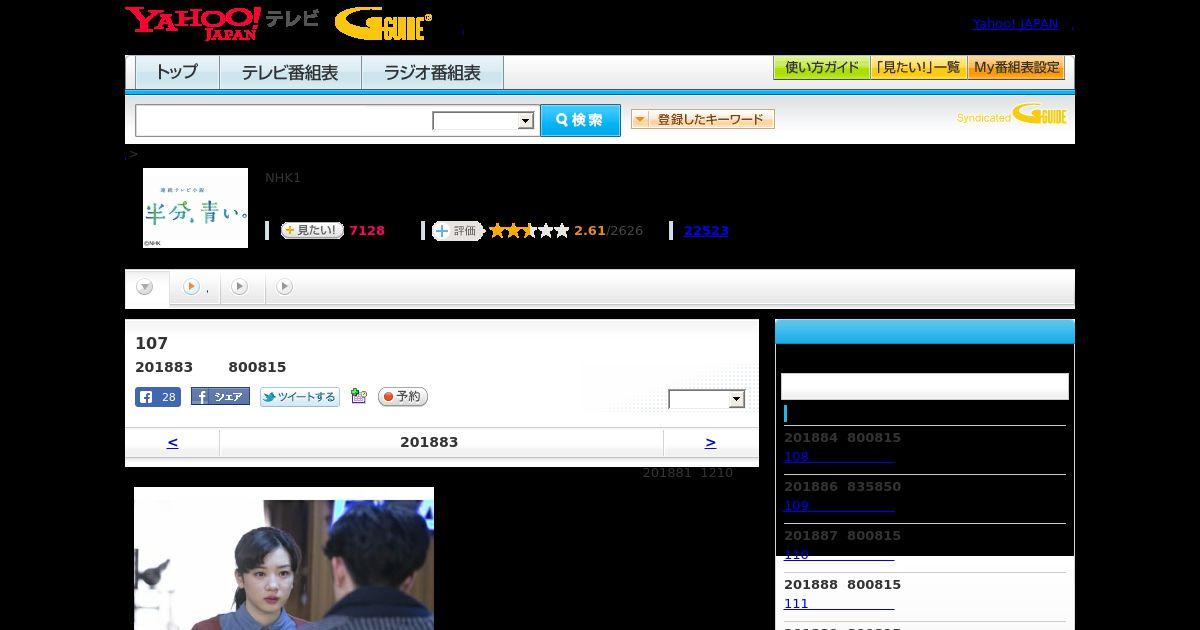1200x630 pixels.
Task: Open the dropdown beside 予約 button
Action: [x=707, y=399]
